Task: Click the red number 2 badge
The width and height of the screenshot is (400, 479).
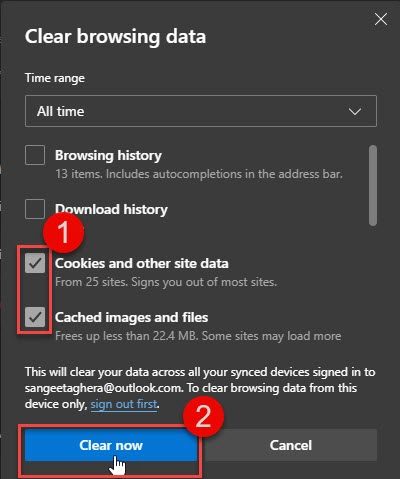Action: pos(203,416)
